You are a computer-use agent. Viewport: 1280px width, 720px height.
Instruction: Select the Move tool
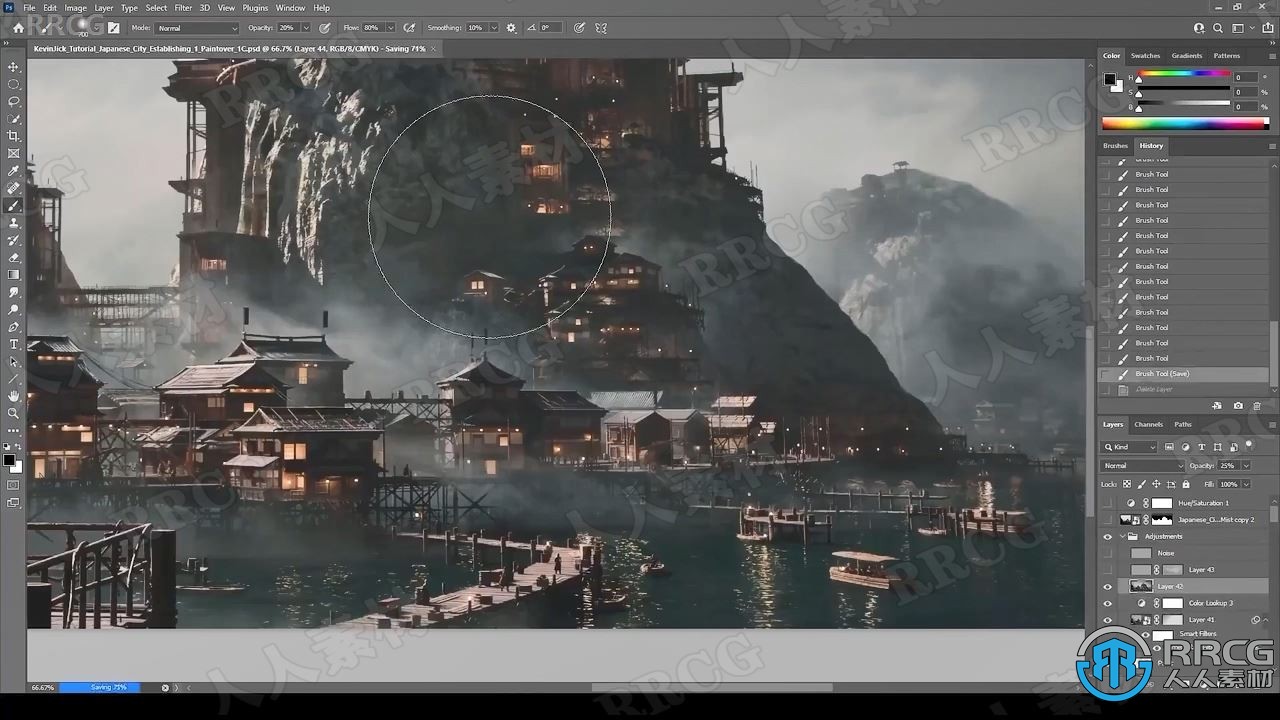point(13,67)
